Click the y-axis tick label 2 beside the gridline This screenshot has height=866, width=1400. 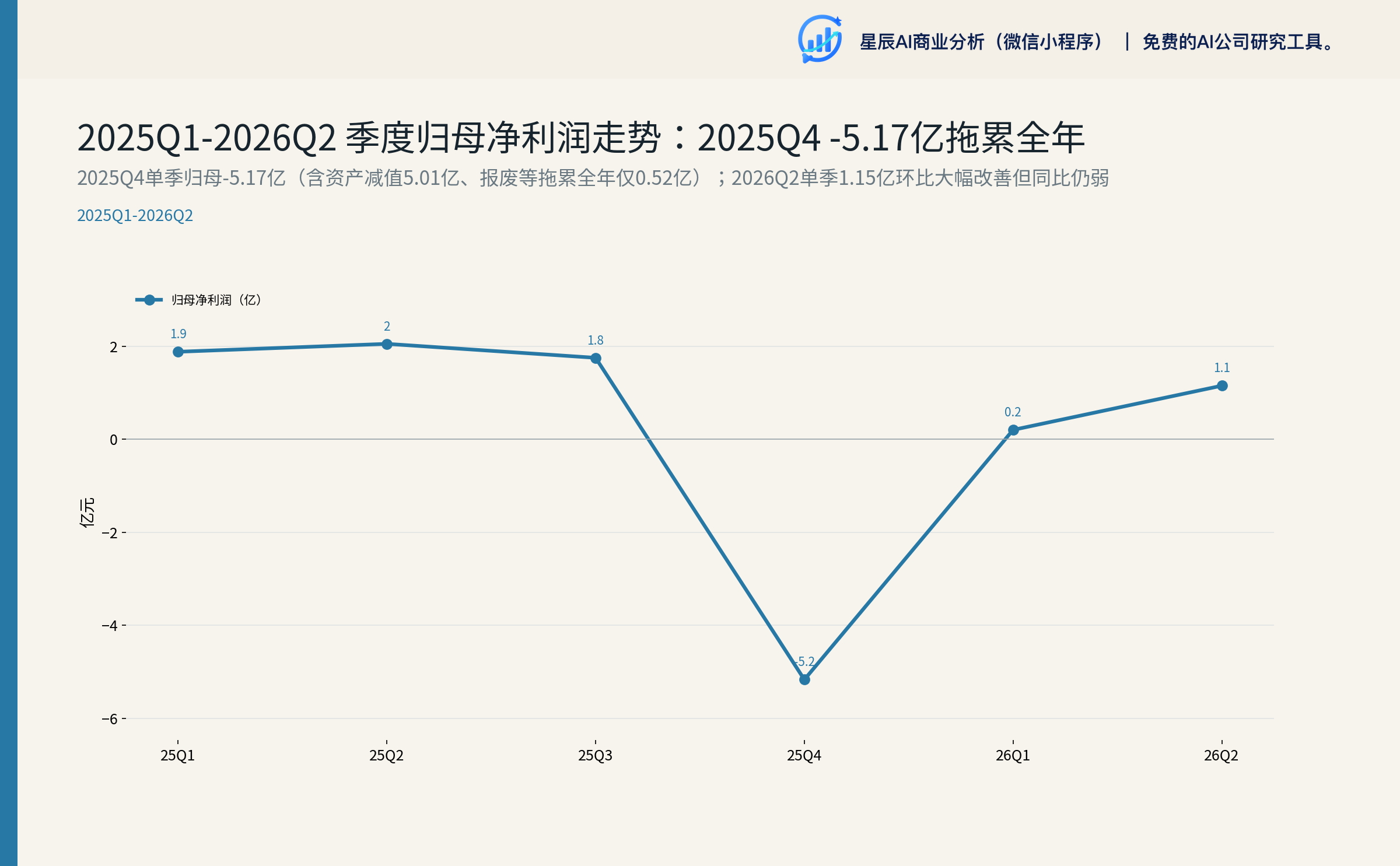tap(114, 348)
